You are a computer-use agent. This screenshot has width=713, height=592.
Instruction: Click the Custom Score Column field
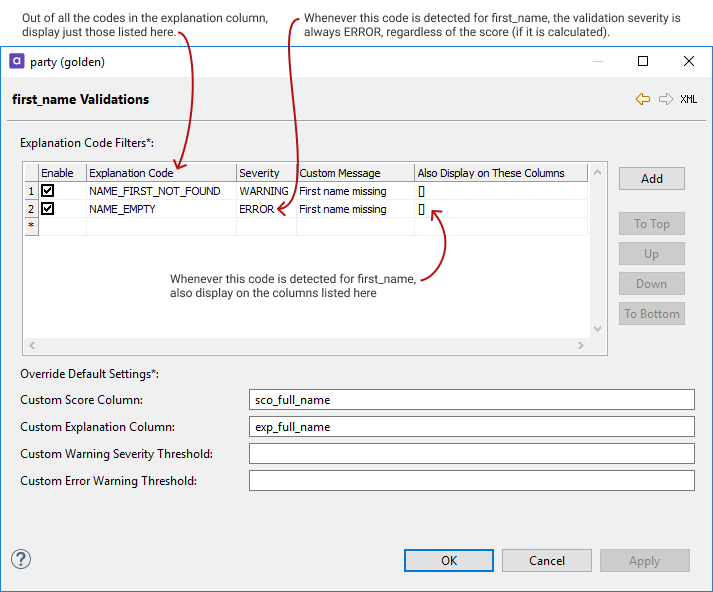pos(471,400)
